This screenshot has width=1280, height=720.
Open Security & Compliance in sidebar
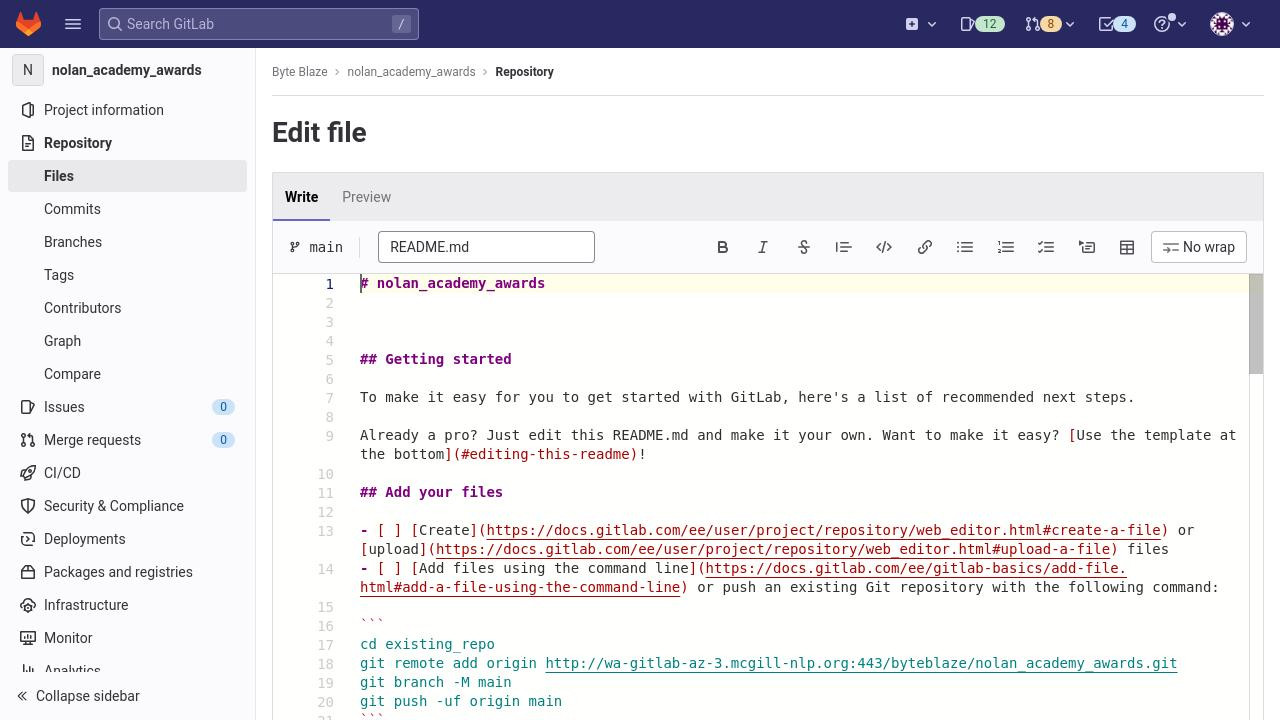coord(127,506)
